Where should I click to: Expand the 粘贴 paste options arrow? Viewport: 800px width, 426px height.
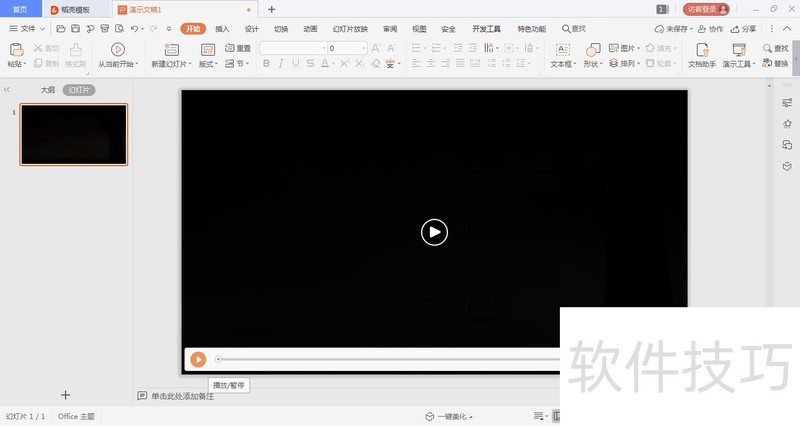(x=25, y=64)
